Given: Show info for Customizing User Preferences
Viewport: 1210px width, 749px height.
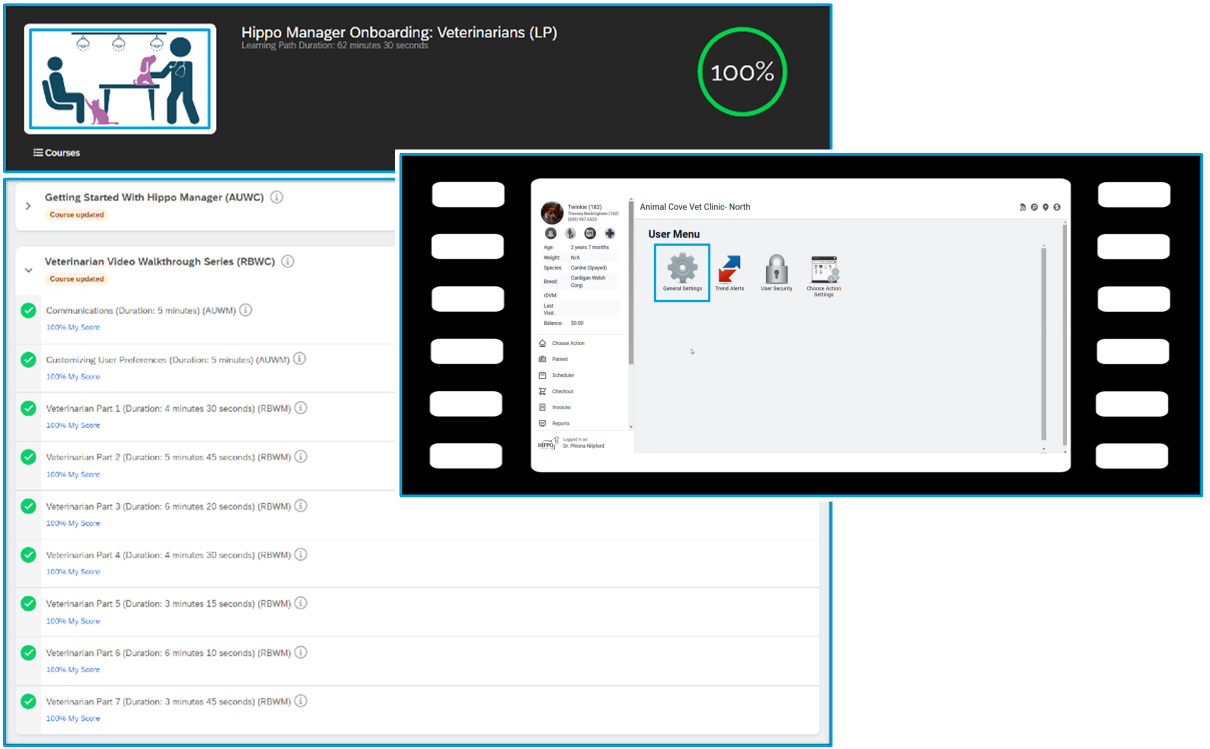Looking at the screenshot, I should 299,359.
